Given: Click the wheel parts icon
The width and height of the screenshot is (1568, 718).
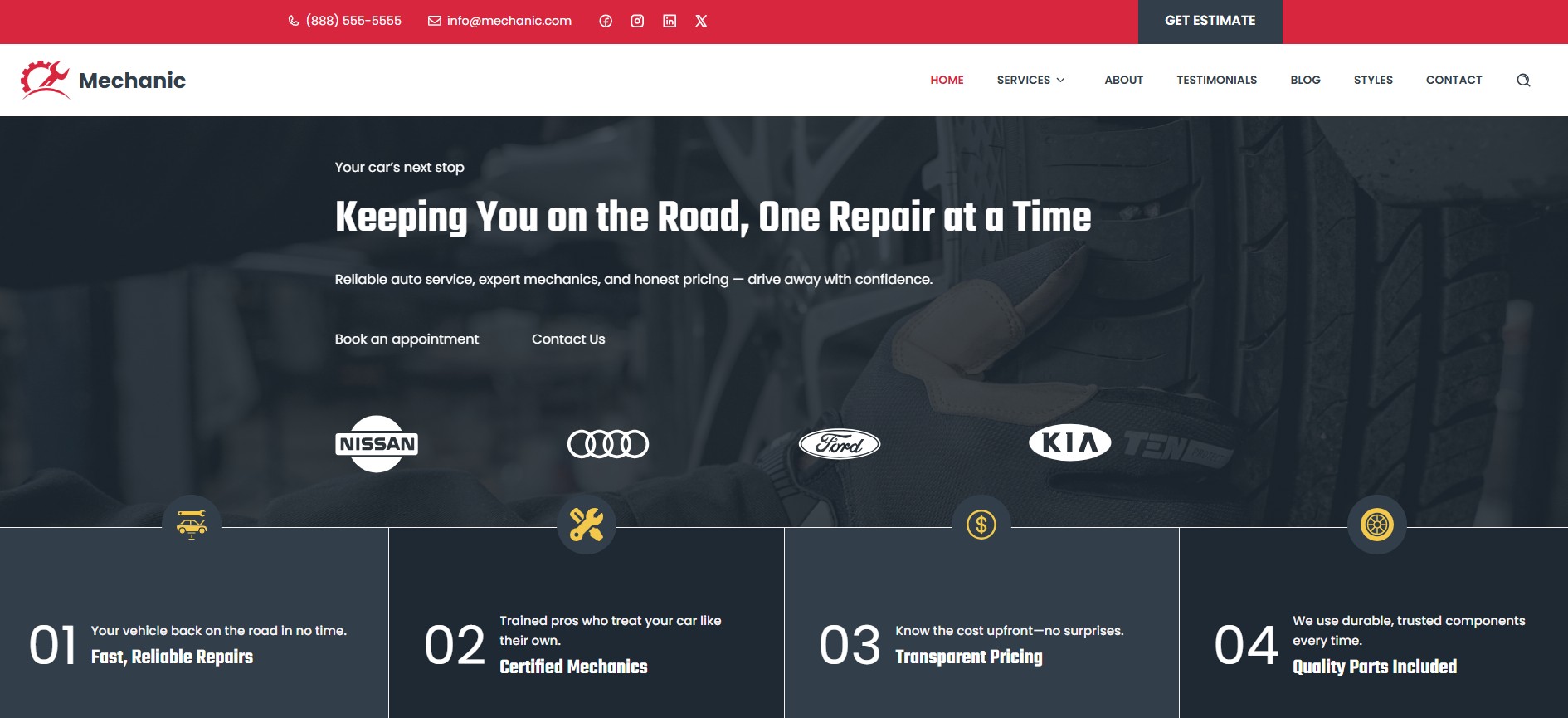Looking at the screenshot, I should 1376,525.
